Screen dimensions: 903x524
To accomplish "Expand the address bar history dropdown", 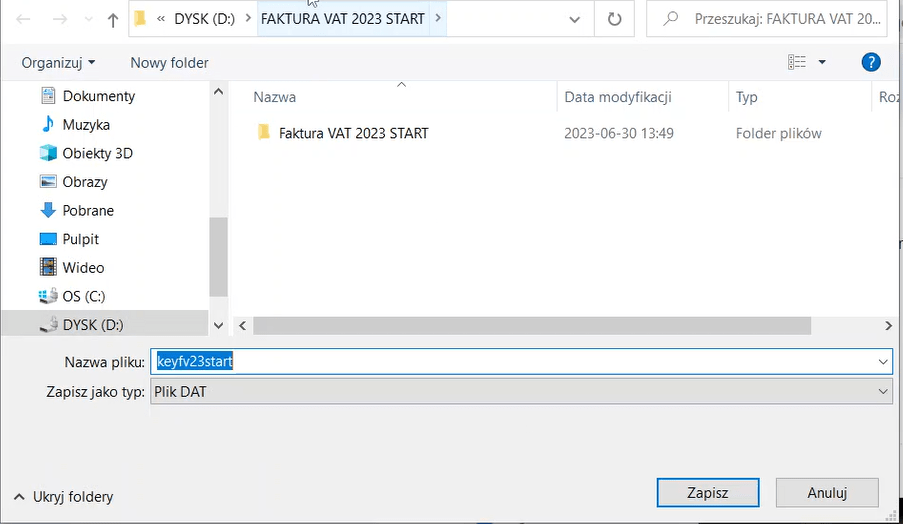I will [574, 19].
